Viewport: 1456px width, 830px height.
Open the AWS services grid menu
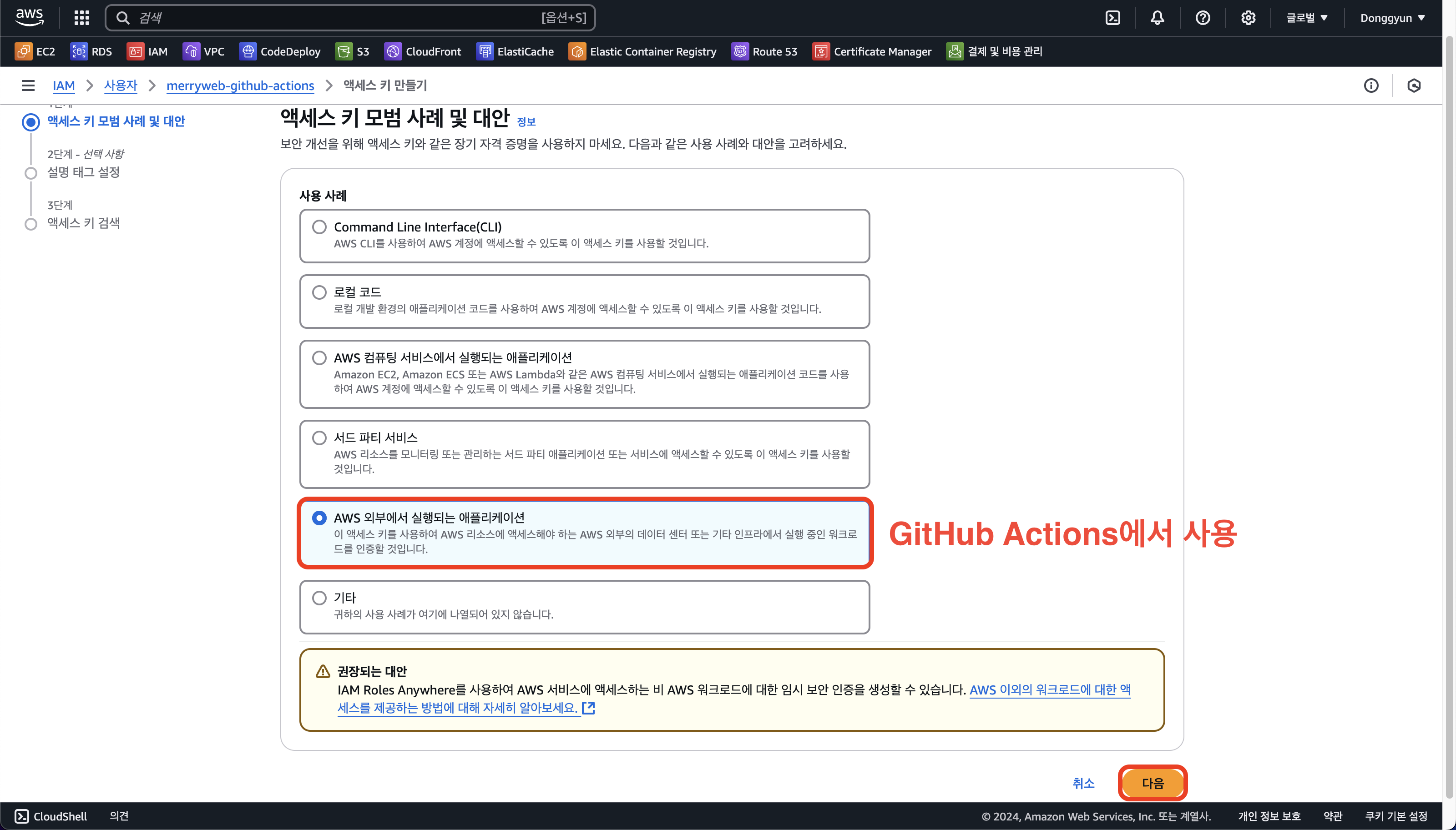(x=81, y=18)
